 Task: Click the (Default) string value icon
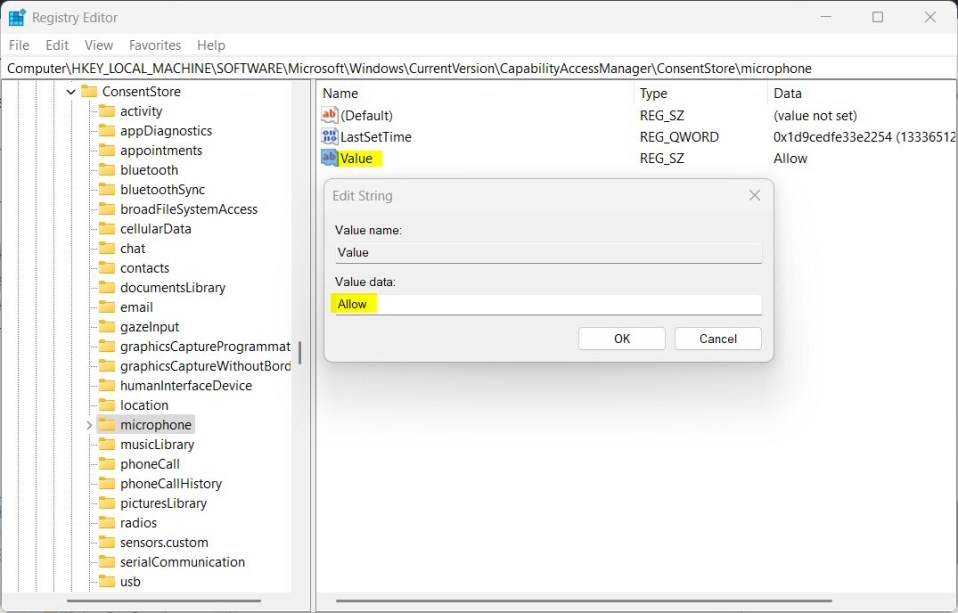pos(329,115)
